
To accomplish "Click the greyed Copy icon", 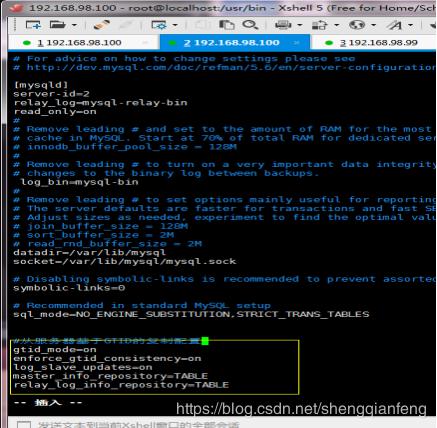I will click(202, 25).
